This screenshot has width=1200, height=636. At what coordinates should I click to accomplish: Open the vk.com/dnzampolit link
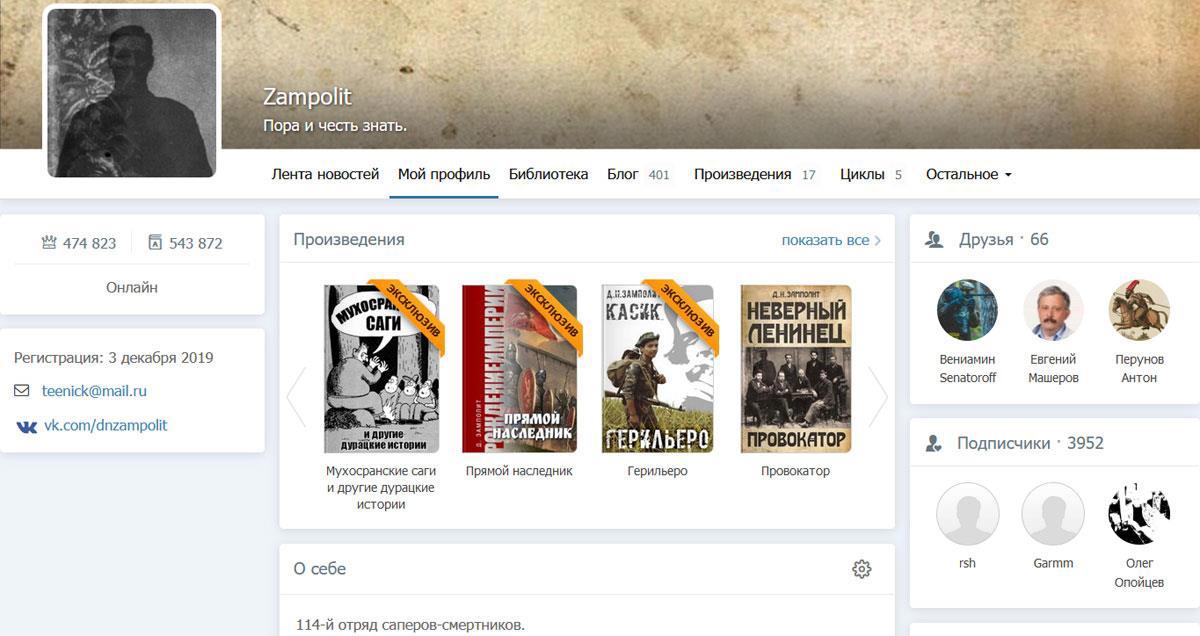tap(105, 425)
